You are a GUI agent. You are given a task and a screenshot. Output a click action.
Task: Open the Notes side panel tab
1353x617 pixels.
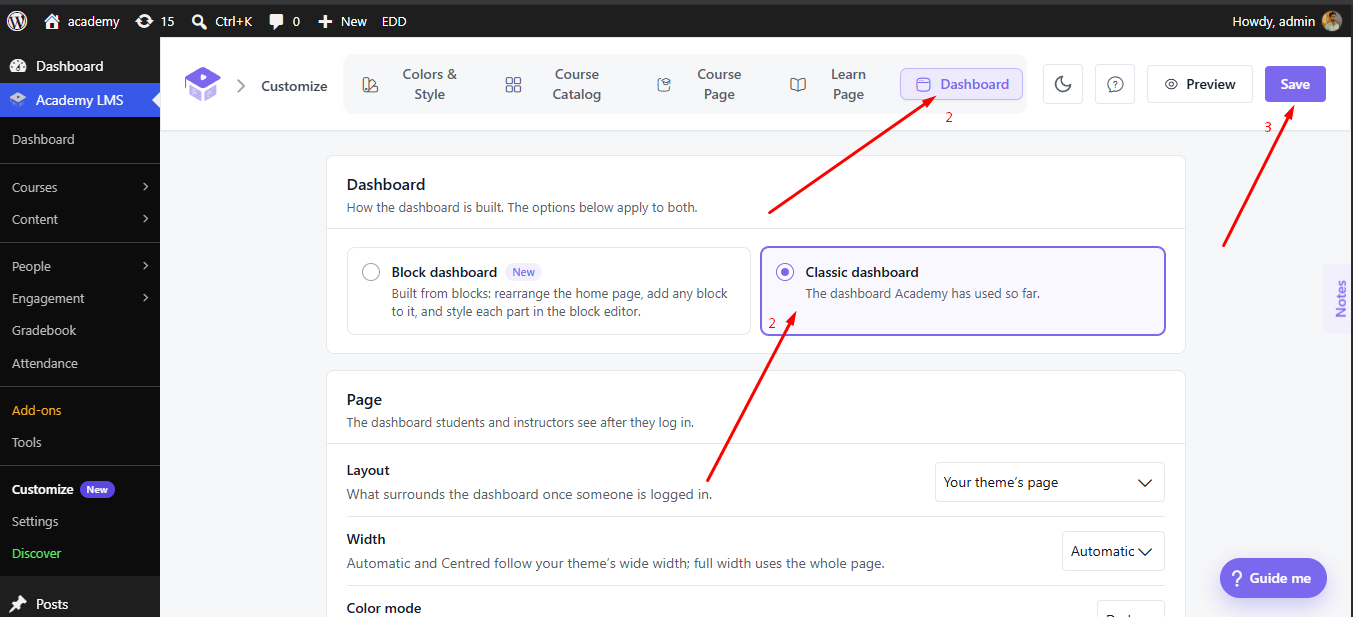[x=1339, y=298]
